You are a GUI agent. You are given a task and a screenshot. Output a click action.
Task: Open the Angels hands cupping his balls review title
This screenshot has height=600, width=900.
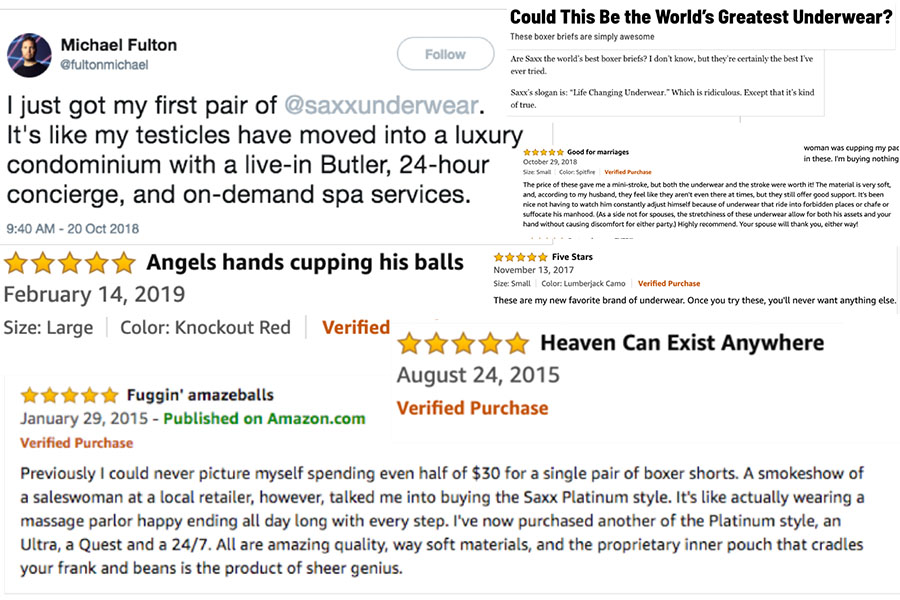point(305,262)
